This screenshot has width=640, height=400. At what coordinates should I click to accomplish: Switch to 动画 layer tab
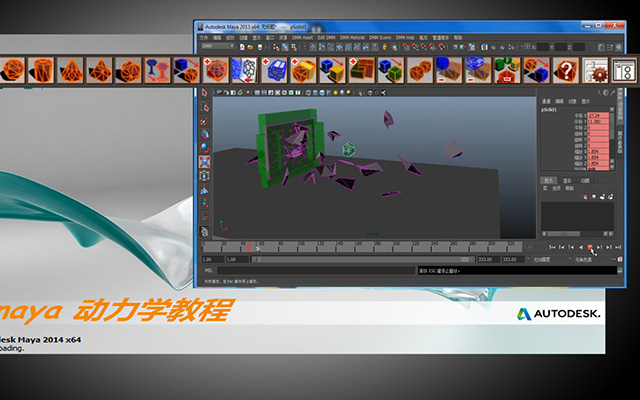point(585,180)
